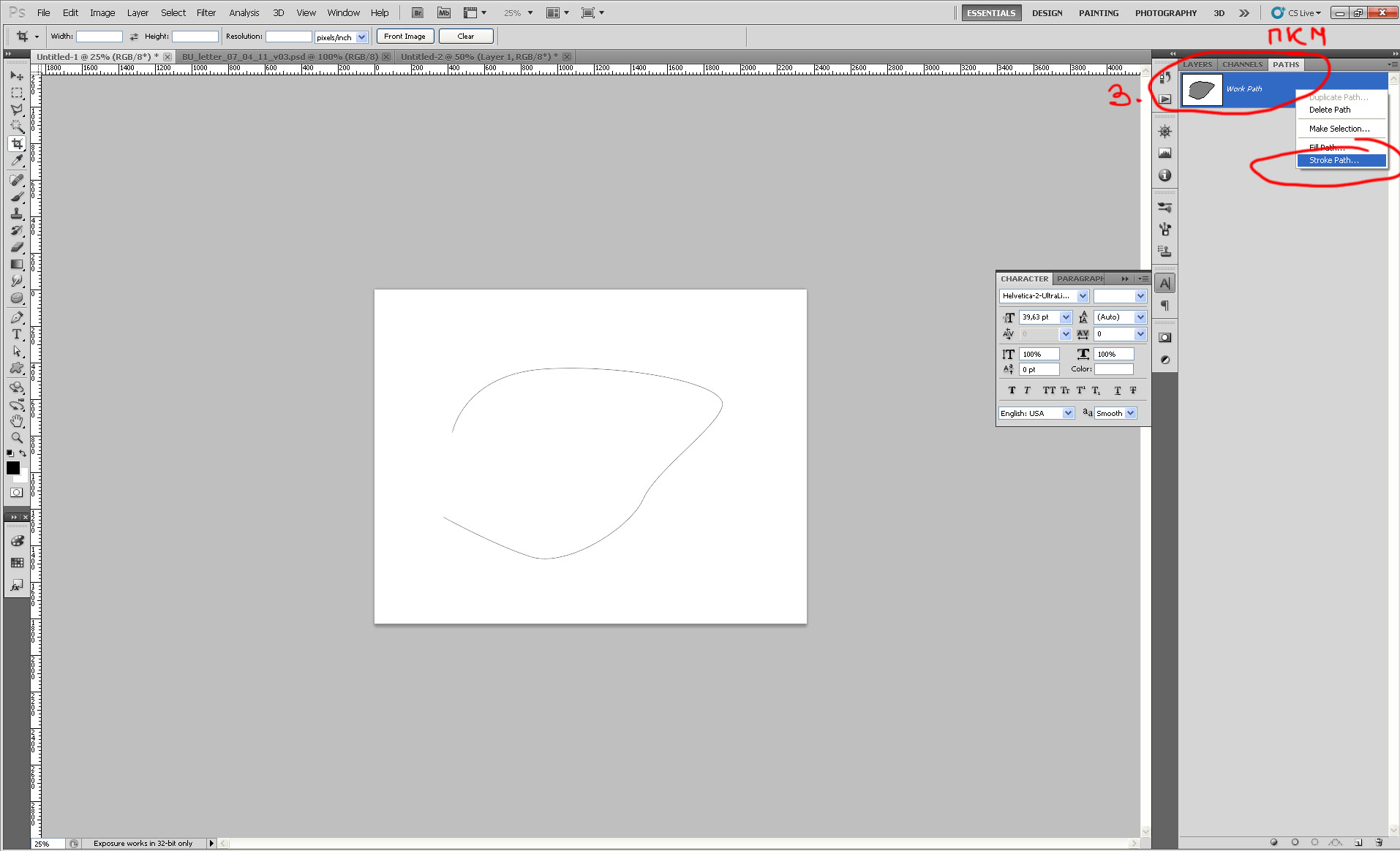Image resolution: width=1400 pixels, height=851 pixels.
Task: Select the Lasso tool
Action: tap(17, 110)
